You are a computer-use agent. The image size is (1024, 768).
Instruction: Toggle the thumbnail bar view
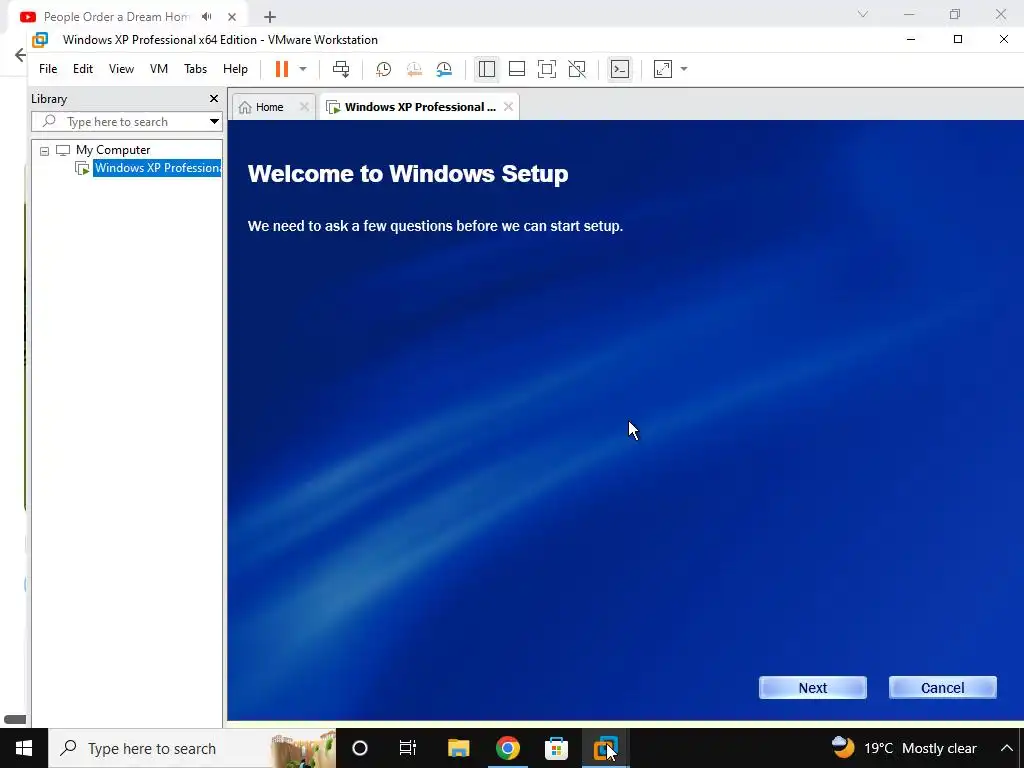click(x=517, y=69)
